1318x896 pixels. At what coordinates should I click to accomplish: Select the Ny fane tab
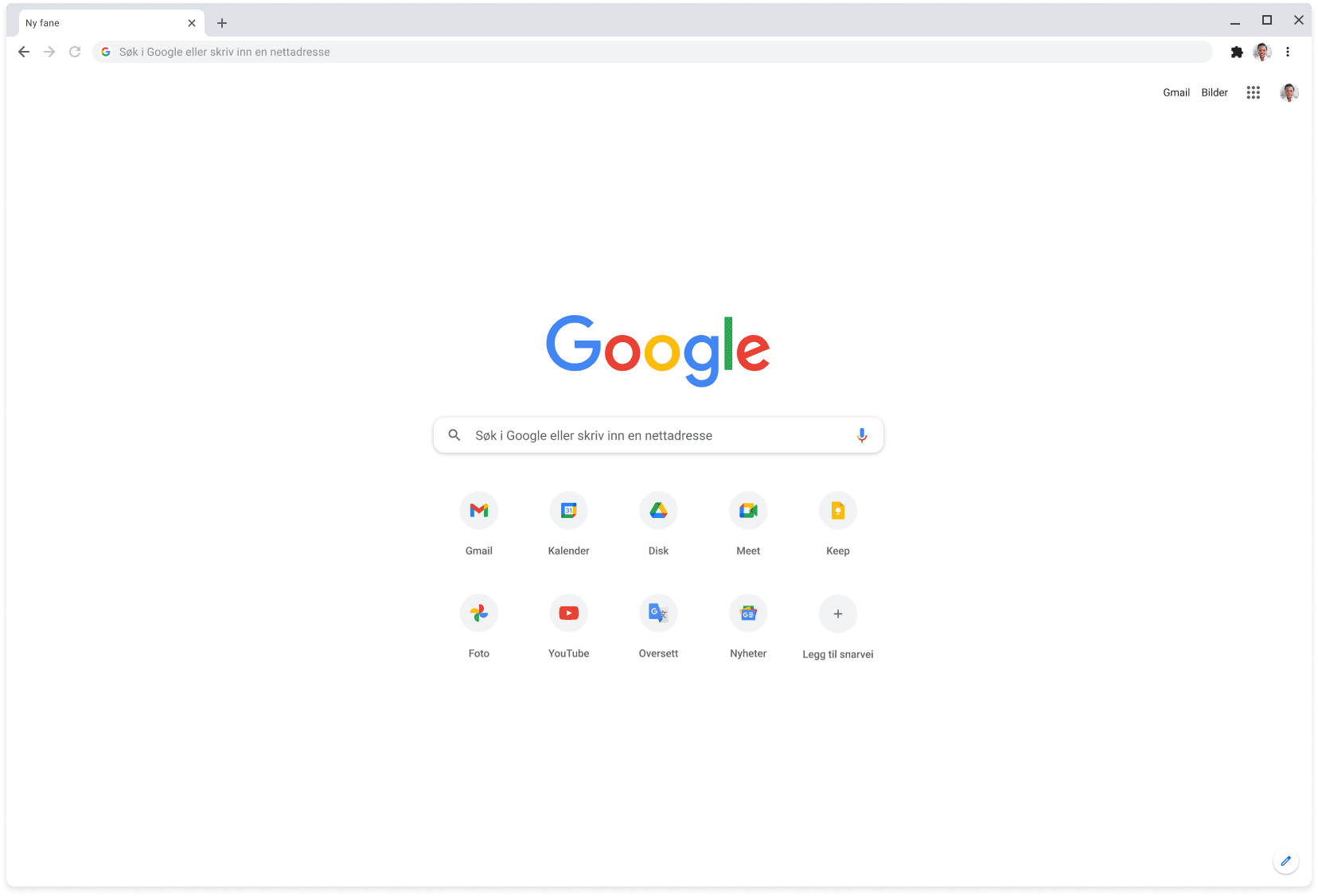pos(103,23)
